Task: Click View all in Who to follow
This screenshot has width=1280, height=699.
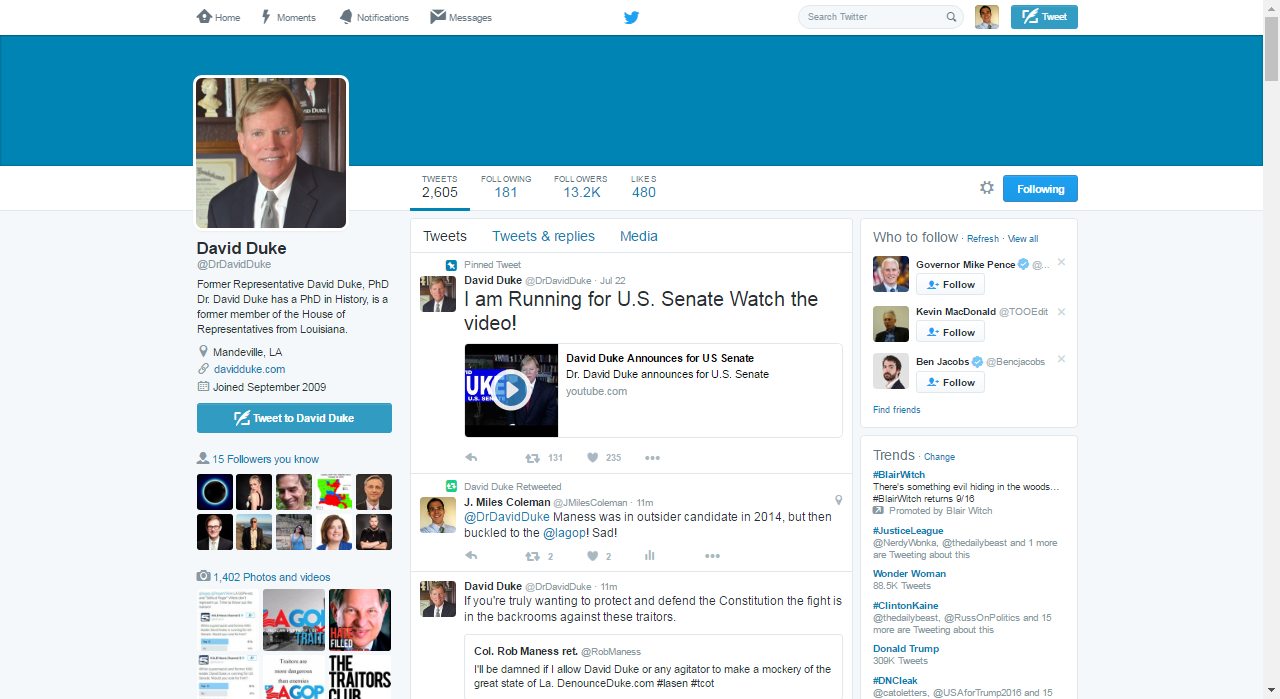Action: point(1023,239)
